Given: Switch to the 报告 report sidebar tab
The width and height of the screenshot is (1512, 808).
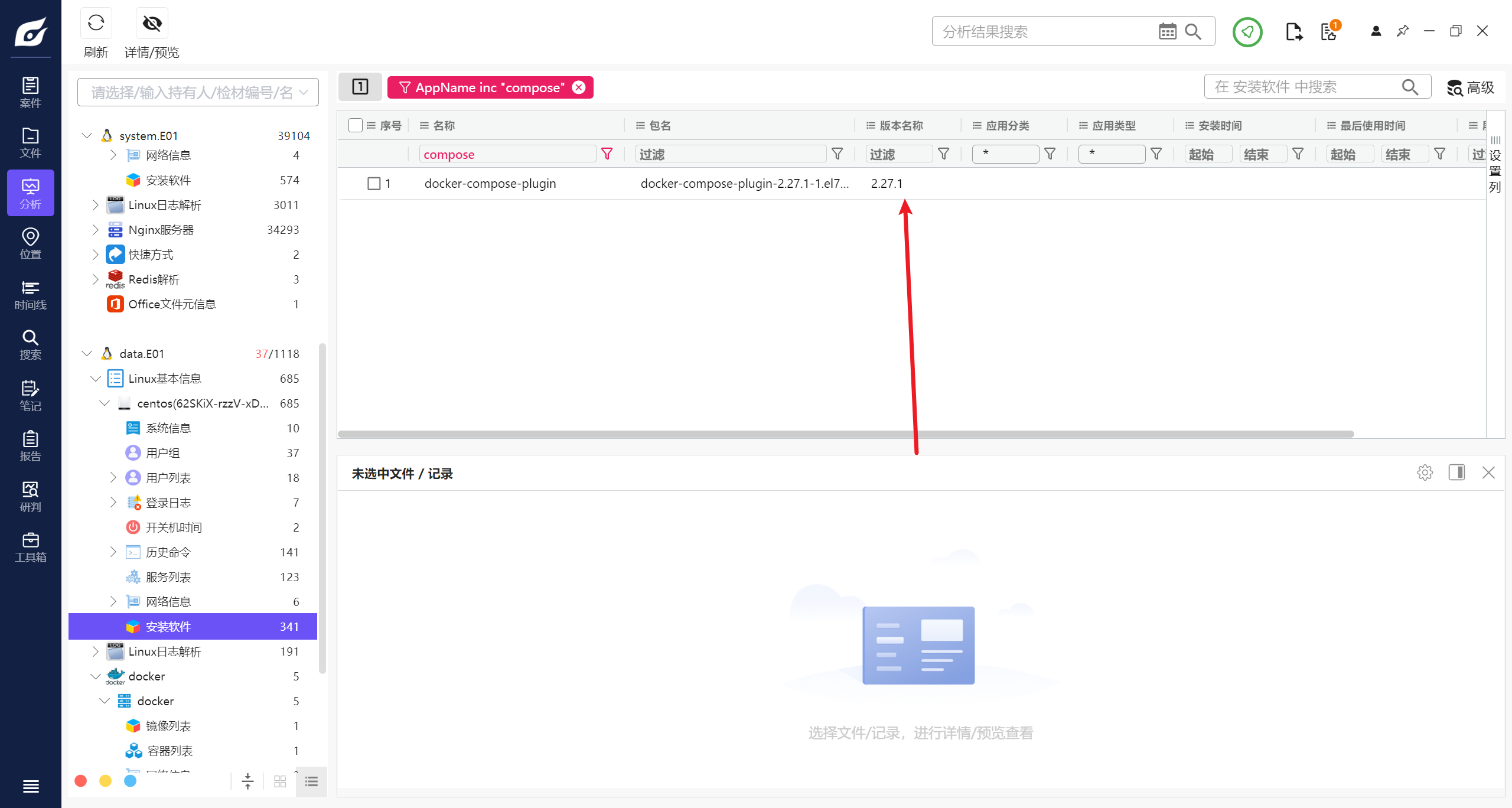Looking at the screenshot, I should [x=30, y=446].
